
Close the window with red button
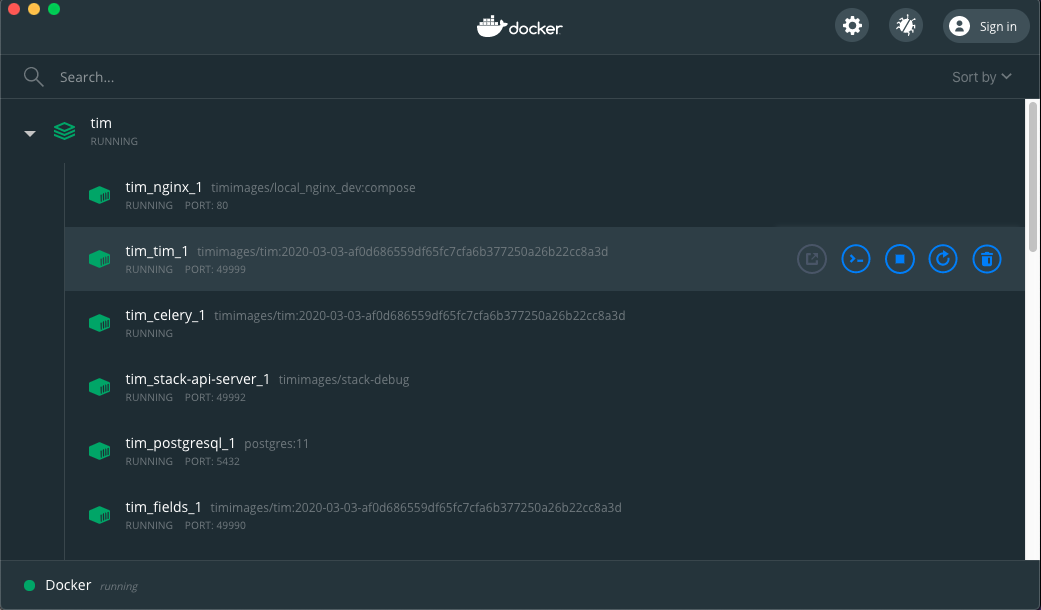pyautogui.click(x=14, y=9)
